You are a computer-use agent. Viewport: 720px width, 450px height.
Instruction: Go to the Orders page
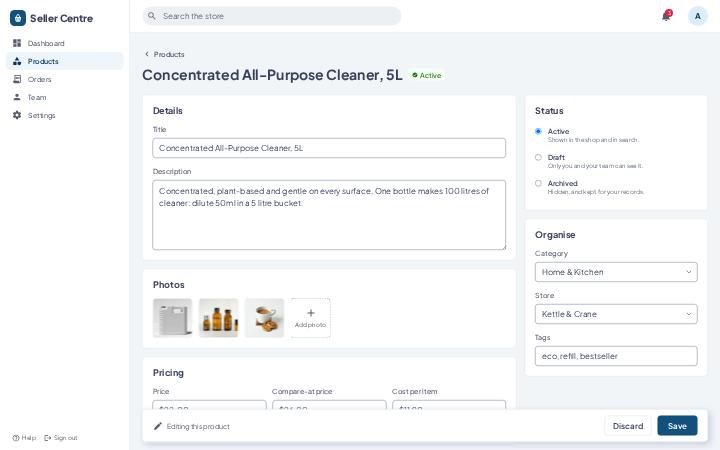[65, 79]
